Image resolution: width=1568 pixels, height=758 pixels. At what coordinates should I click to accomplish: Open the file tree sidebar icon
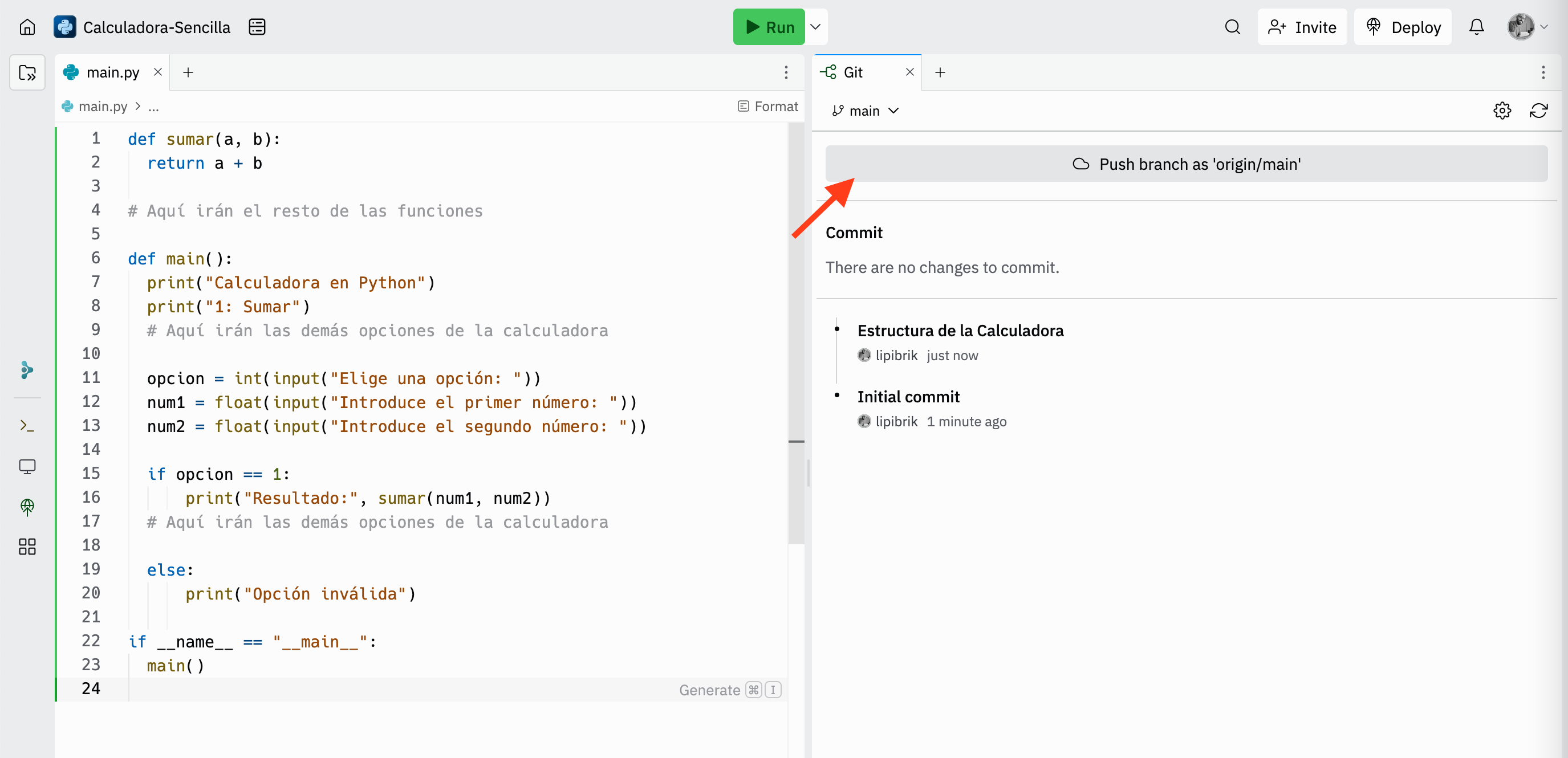[x=27, y=73]
